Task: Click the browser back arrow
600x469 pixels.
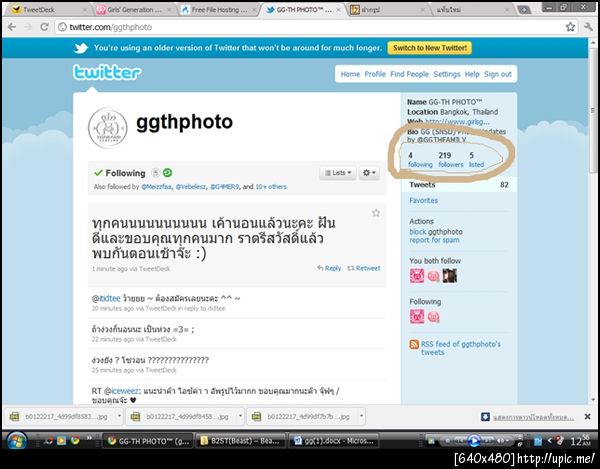Action: tap(12, 27)
